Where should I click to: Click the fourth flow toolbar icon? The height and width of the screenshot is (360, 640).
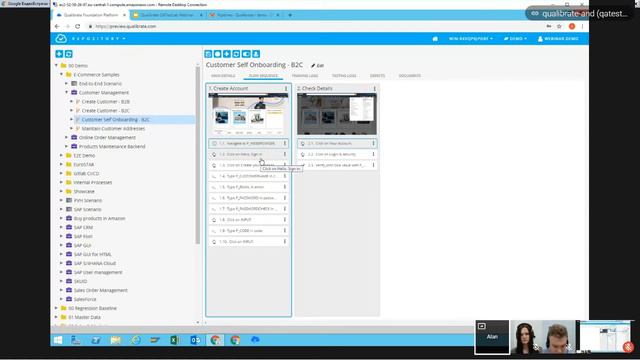(236, 54)
